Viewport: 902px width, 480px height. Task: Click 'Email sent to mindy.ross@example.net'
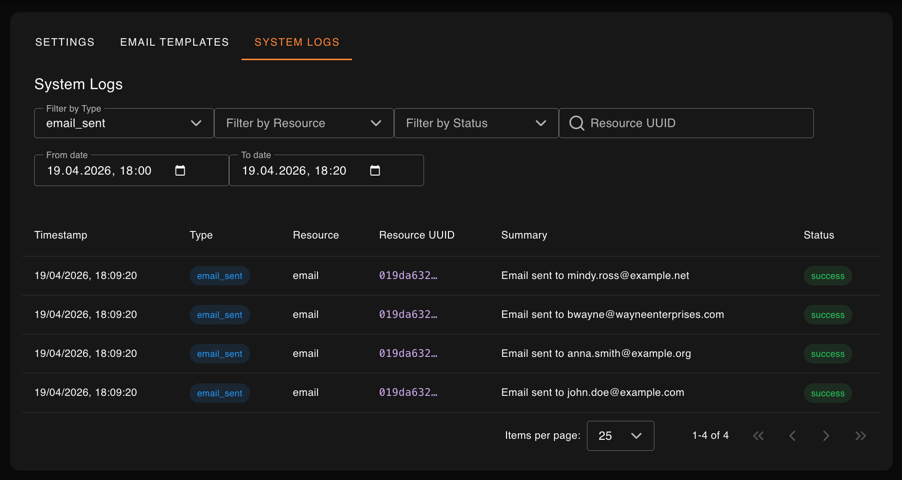pos(595,276)
